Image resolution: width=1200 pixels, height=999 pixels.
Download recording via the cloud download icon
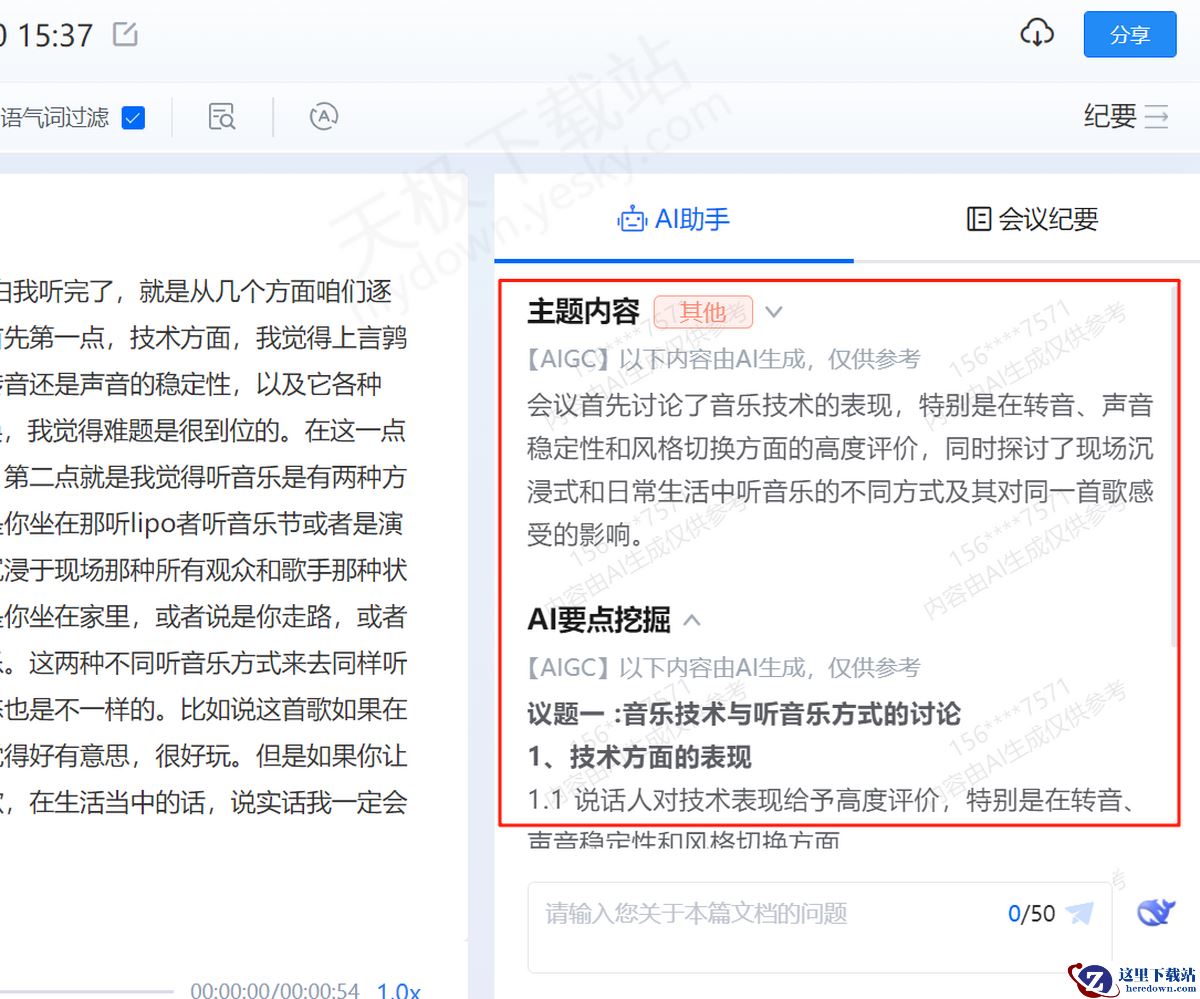(x=1038, y=33)
